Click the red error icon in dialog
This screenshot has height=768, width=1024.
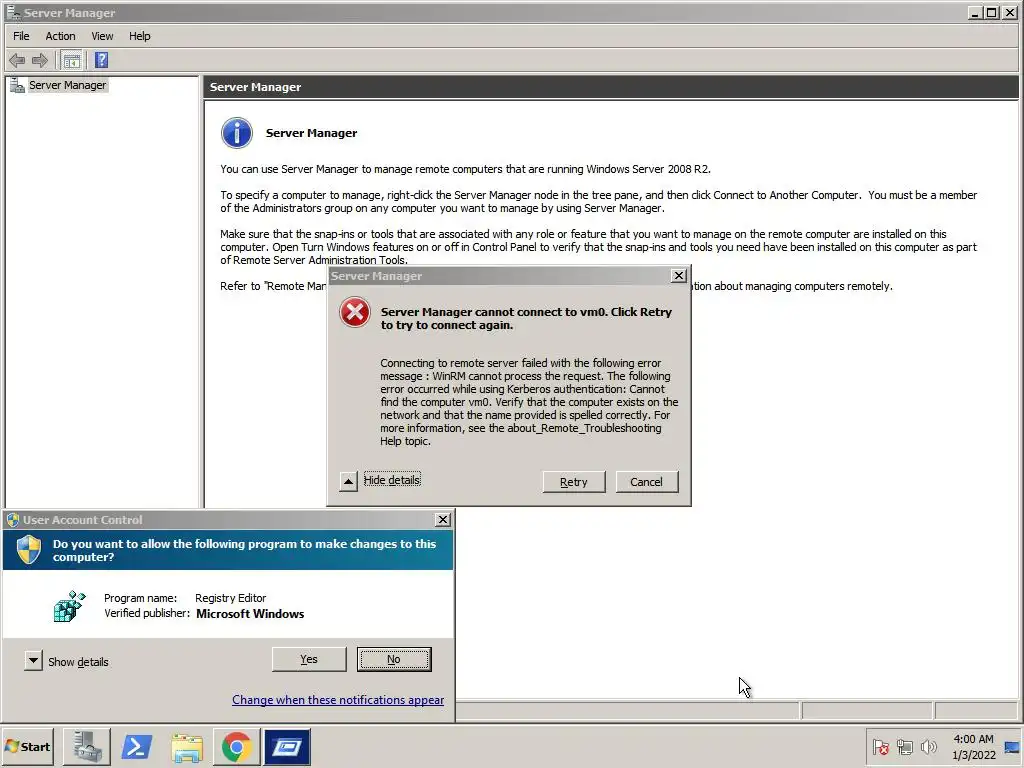355,312
